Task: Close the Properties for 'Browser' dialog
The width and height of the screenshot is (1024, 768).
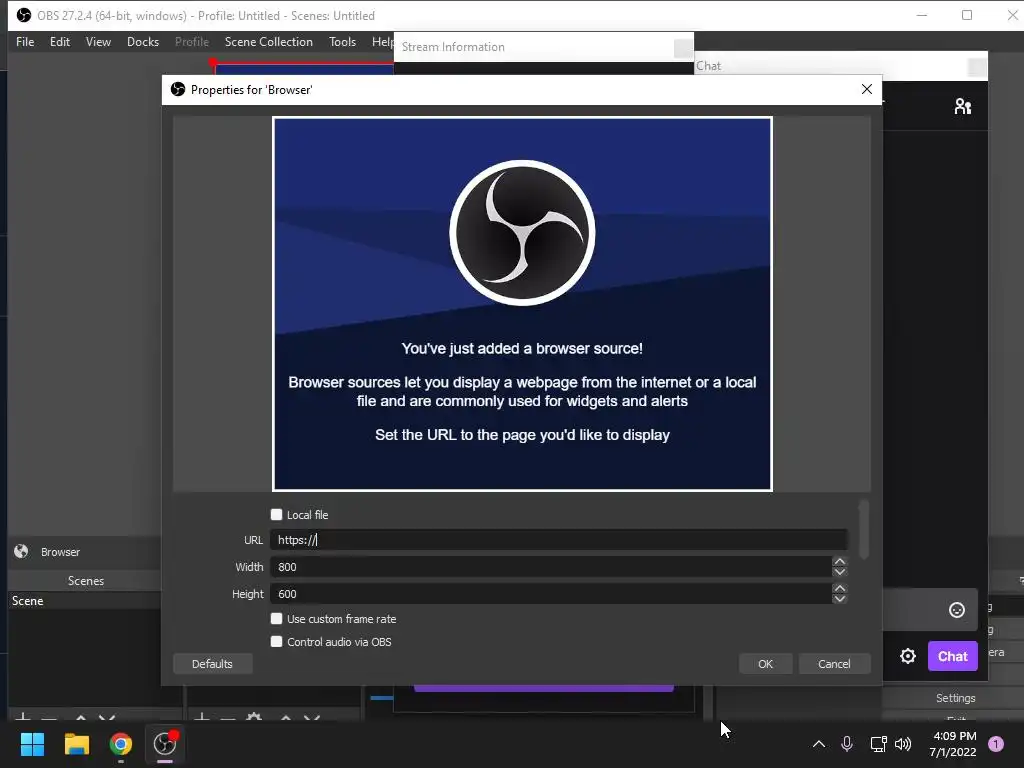Action: point(867,89)
